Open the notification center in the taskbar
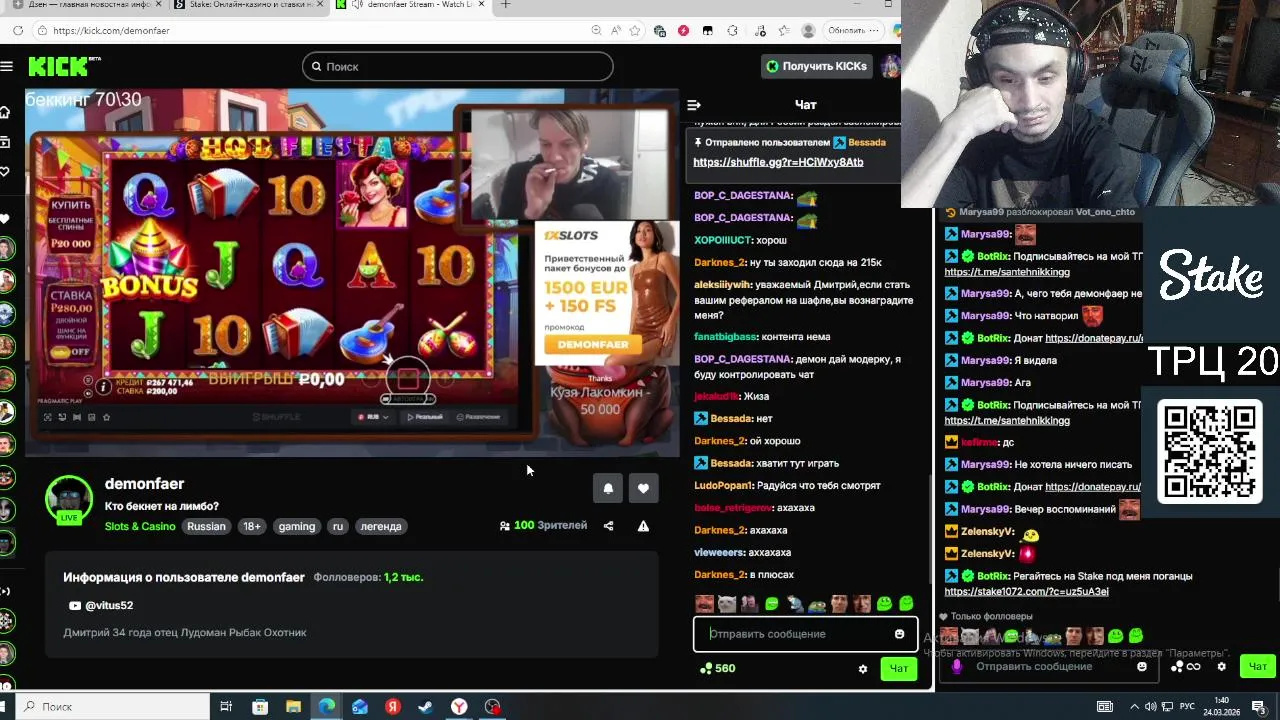This screenshot has width=1280, height=720. pyautogui.click(x=1260, y=707)
